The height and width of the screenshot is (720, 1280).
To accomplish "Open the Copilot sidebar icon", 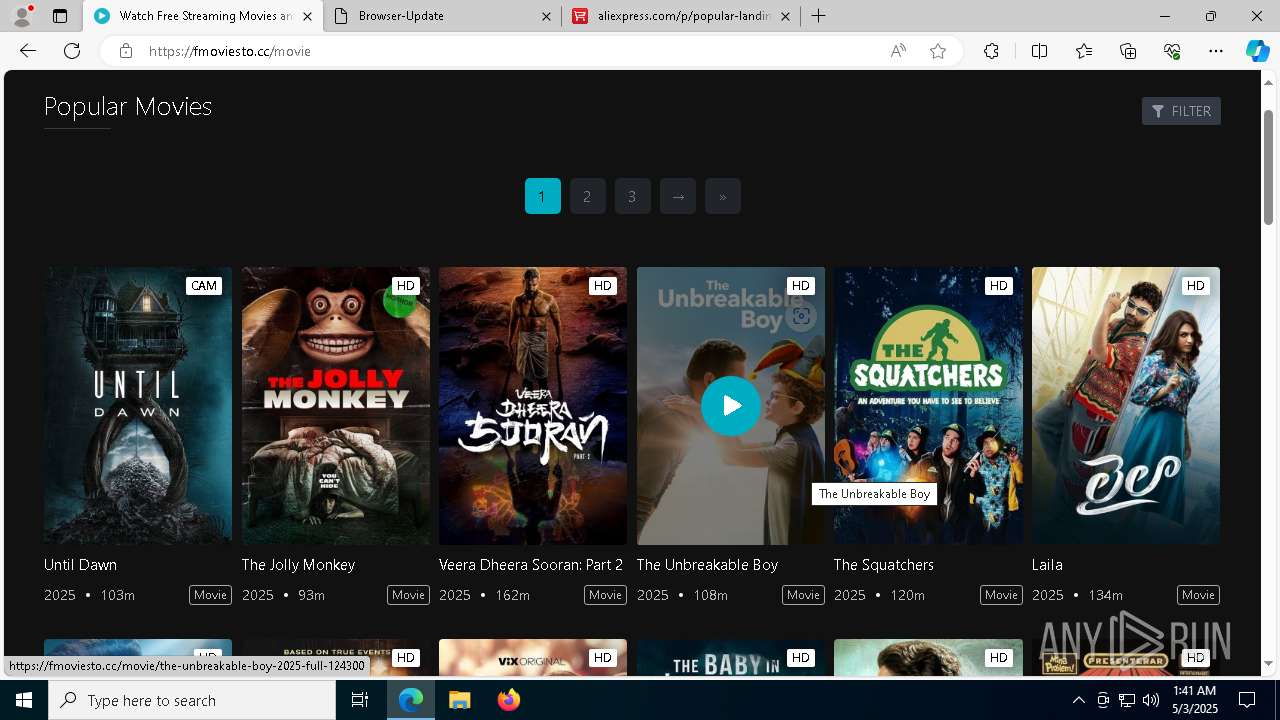I will (x=1257, y=51).
